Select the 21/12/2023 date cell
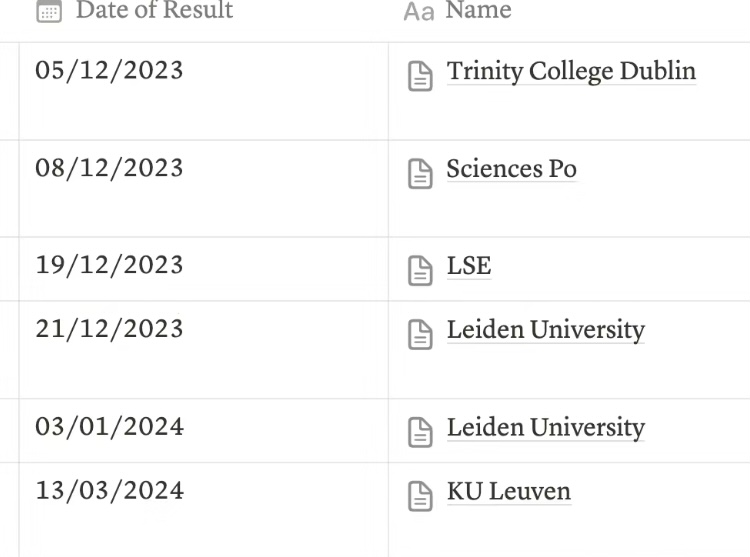This screenshot has height=557, width=750. (x=109, y=329)
